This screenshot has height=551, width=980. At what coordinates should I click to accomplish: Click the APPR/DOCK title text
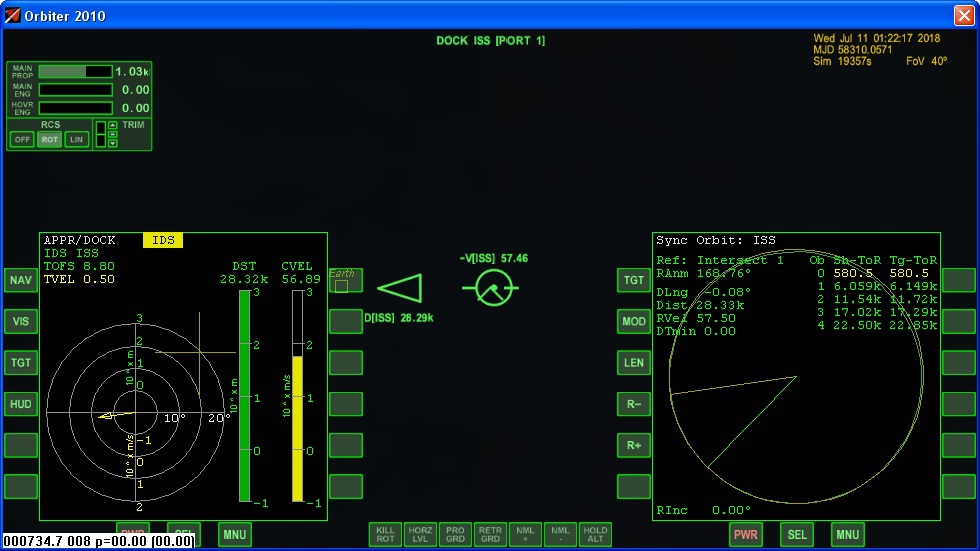[x=79, y=240]
